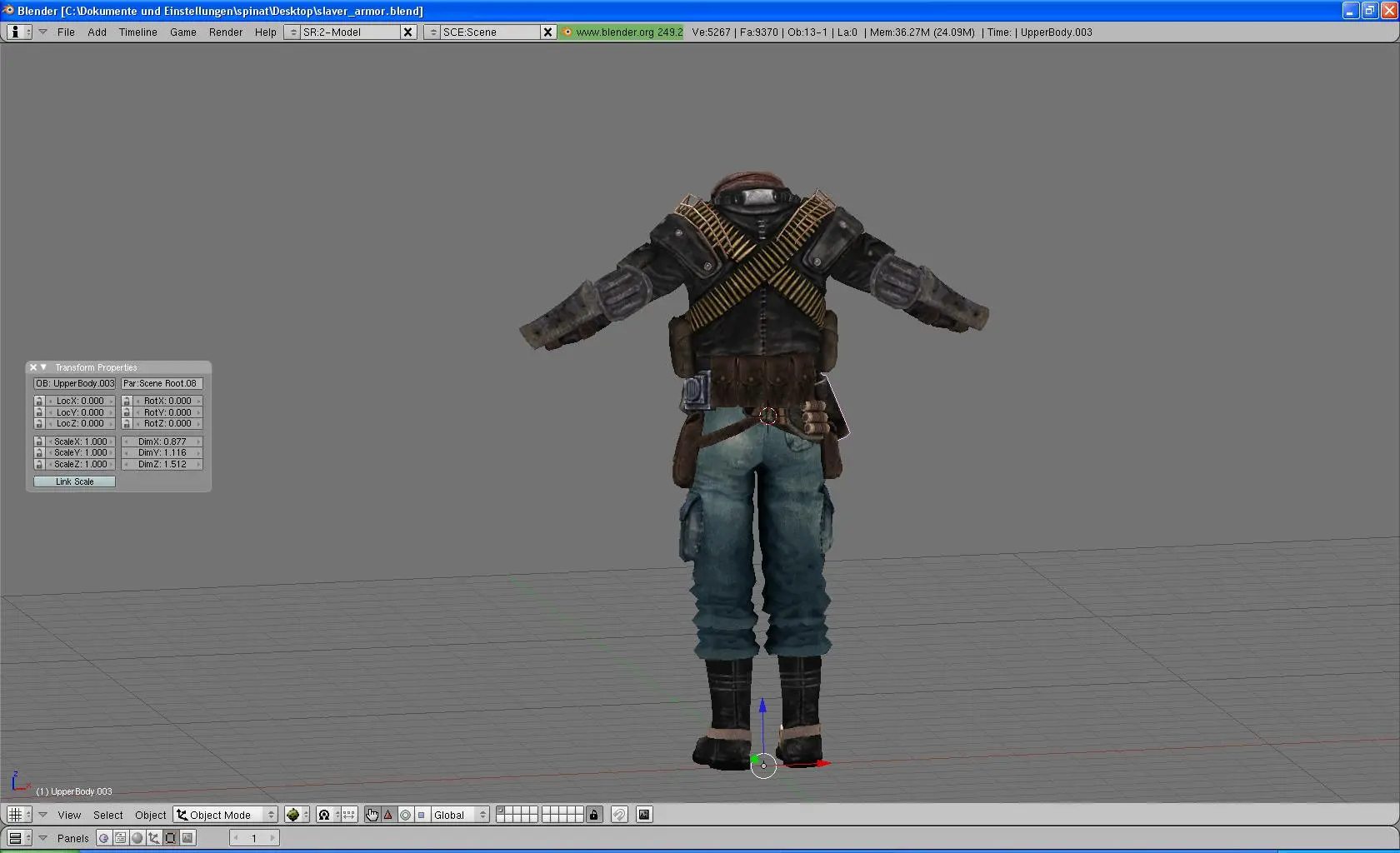
Task: Open the Game menu
Action: (182, 32)
